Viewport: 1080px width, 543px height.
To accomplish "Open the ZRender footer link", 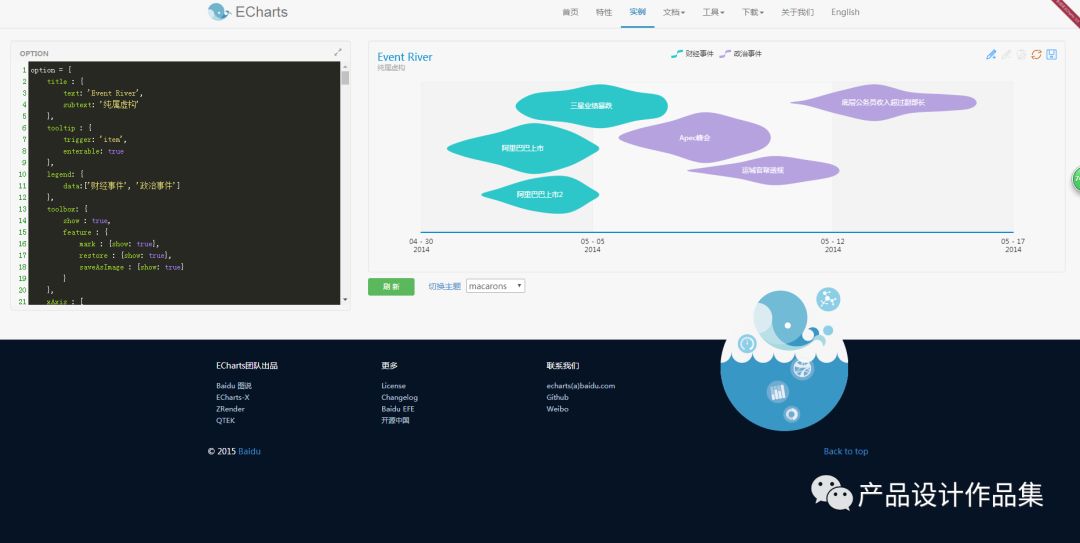I will click(x=230, y=409).
